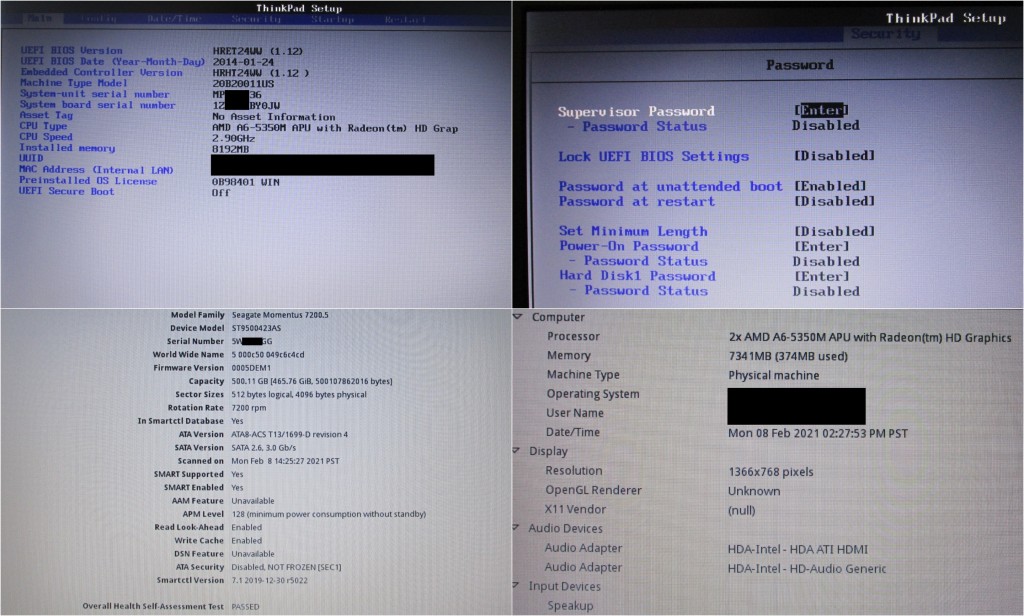Click the Asset Tag label
Image resolution: width=1024 pixels, height=616 pixels.
pyautogui.click(x=46, y=115)
